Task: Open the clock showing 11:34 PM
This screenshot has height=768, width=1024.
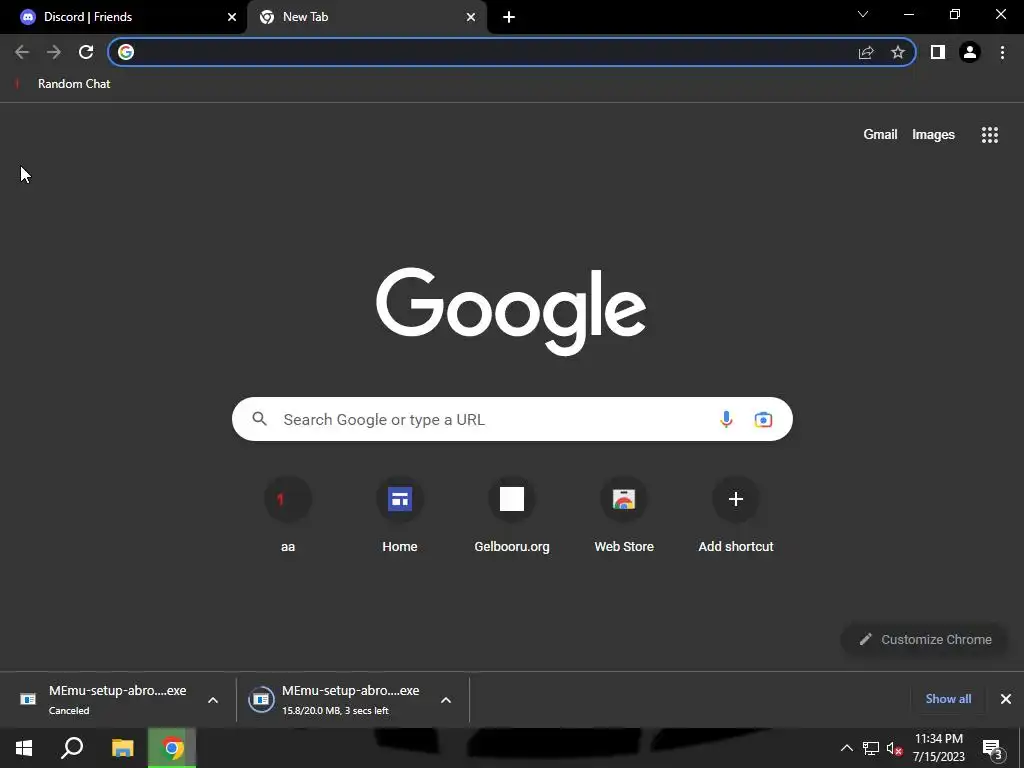Action: coord(938,748)
